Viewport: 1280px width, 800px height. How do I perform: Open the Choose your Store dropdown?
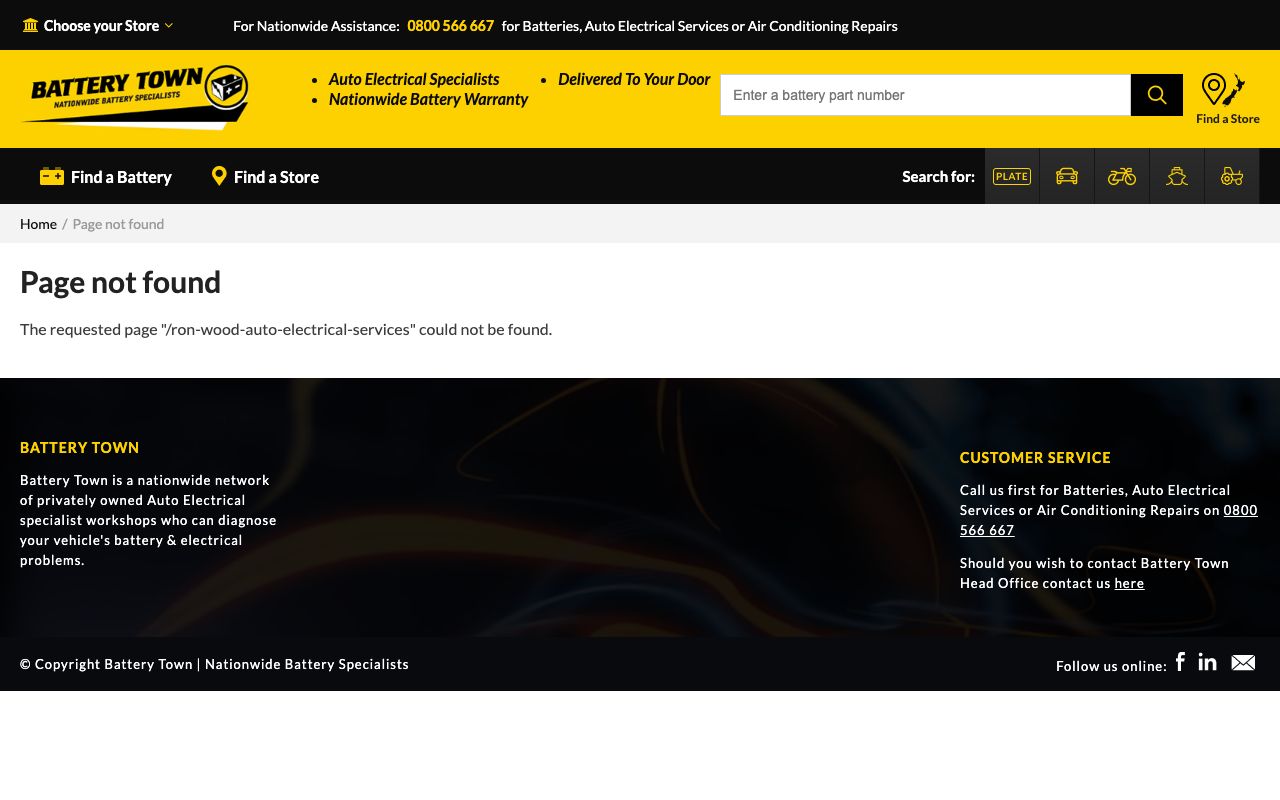tap(98, 26)
